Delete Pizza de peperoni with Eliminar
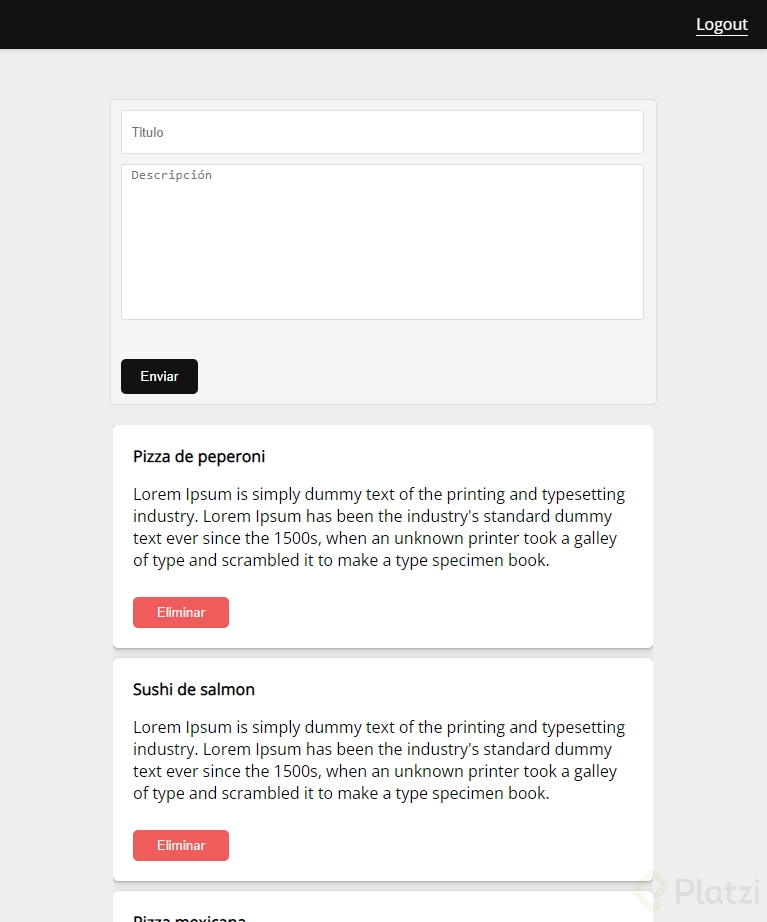Screen dimensions: 767x922 point(181,612)
